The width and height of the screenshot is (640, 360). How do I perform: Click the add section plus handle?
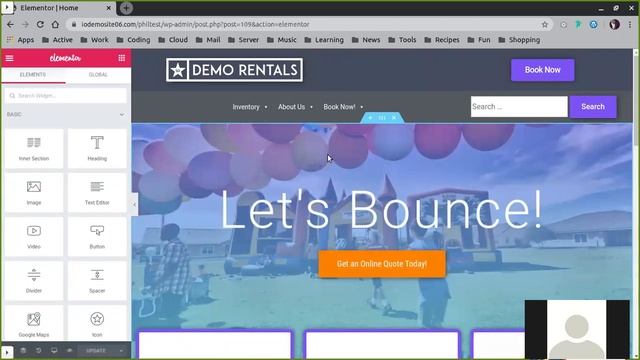tap(370, 118)
